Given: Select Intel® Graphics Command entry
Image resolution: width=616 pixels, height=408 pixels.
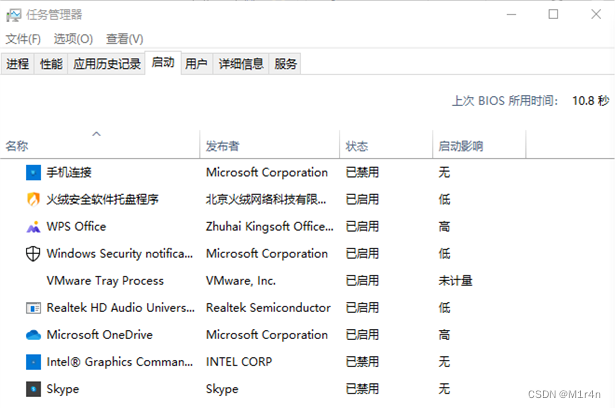Looking at the screenshot, I should (x=120, y=362).
